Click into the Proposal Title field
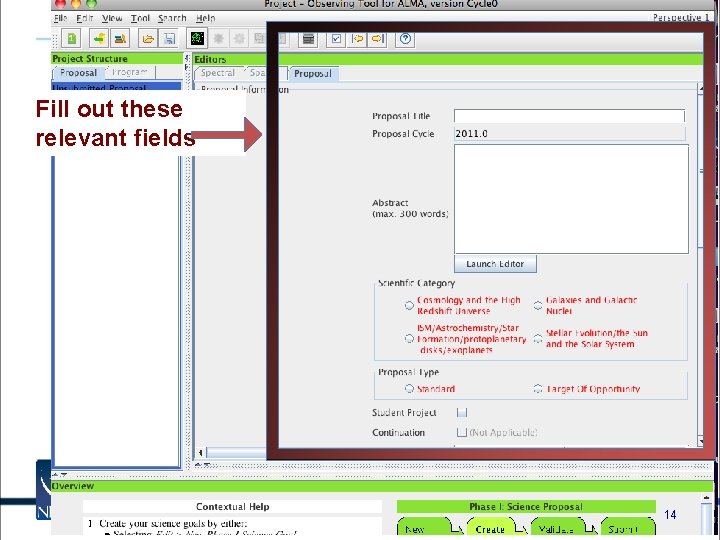Image resolution: width=720 pixels, height=540 pixels. click(569, 116)
